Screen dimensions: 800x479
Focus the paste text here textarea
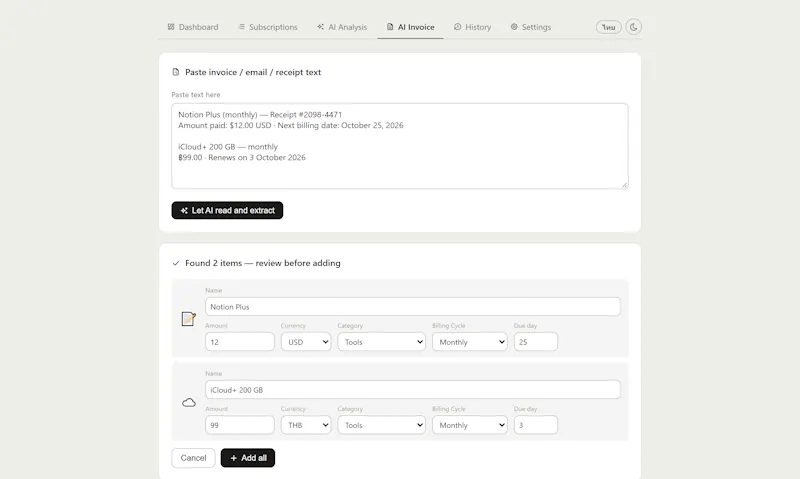point(400,146)
